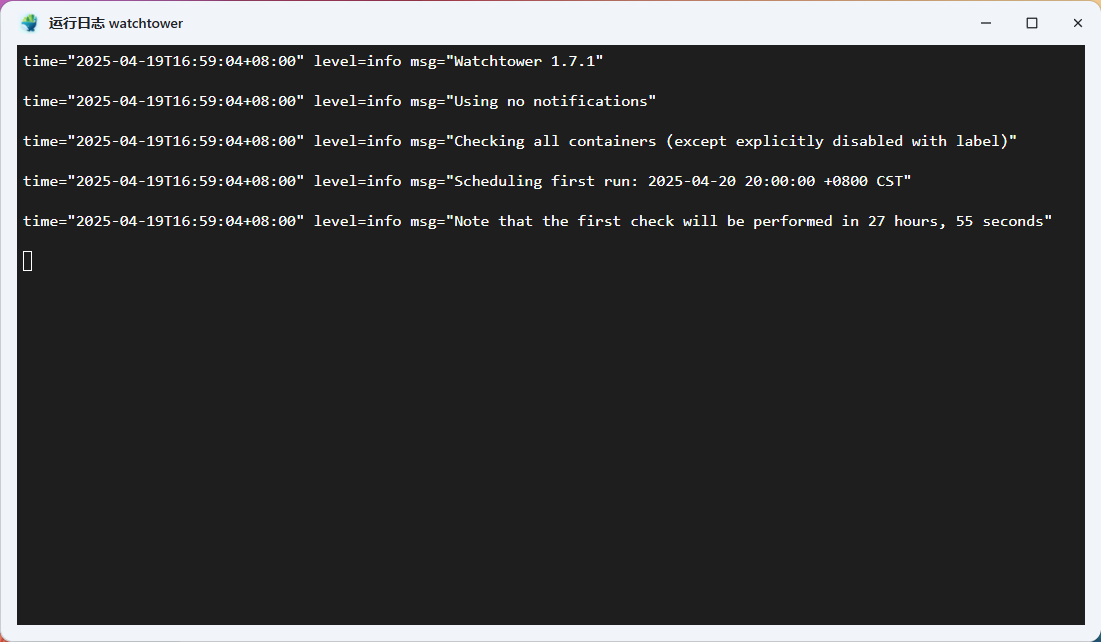This screenshot has height=642, width=1101.
Task: Click the timestamp of the last log line
Action: coord(164,221)
